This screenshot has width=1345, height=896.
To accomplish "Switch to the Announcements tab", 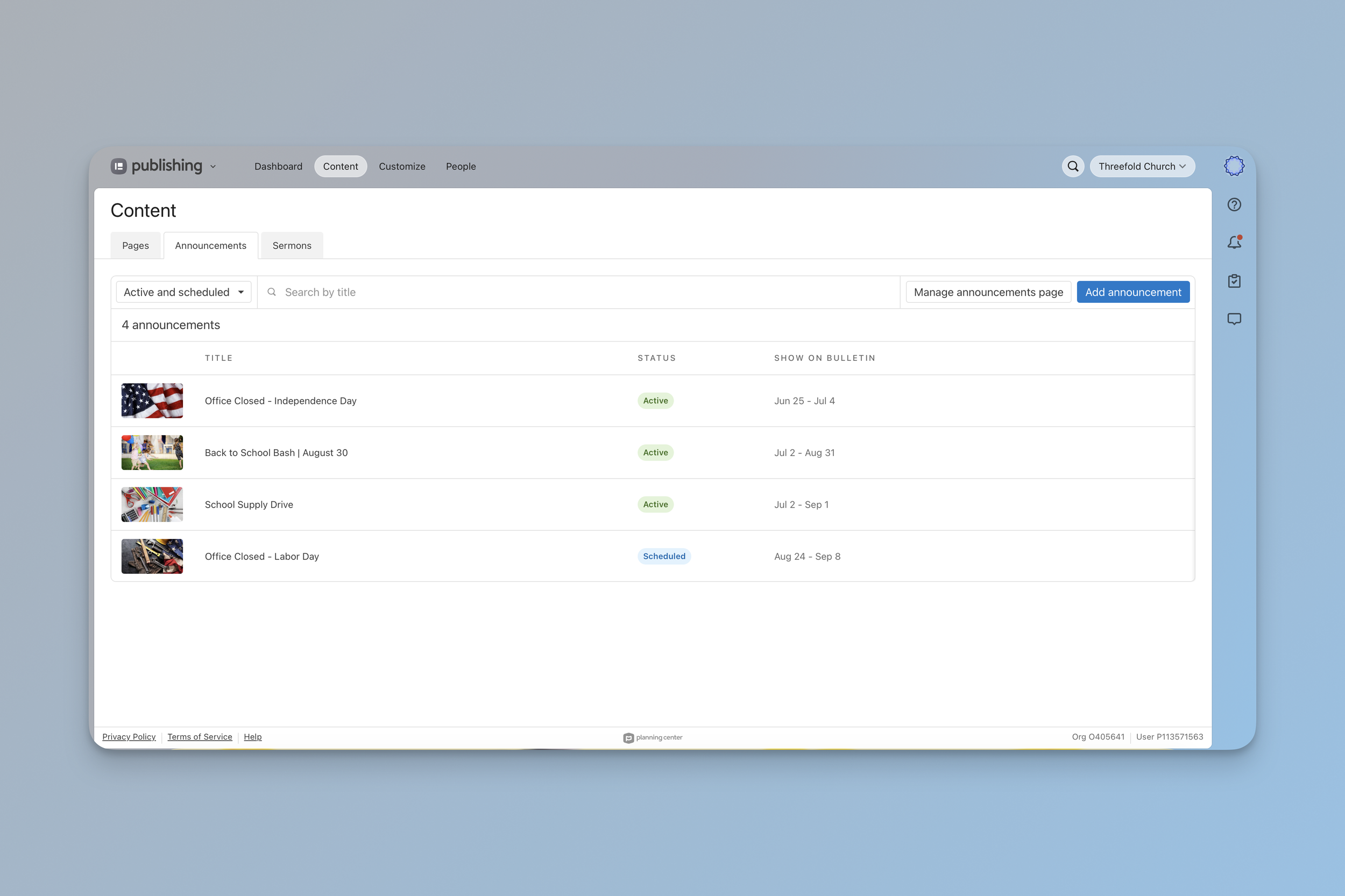I will click(211, 245).
